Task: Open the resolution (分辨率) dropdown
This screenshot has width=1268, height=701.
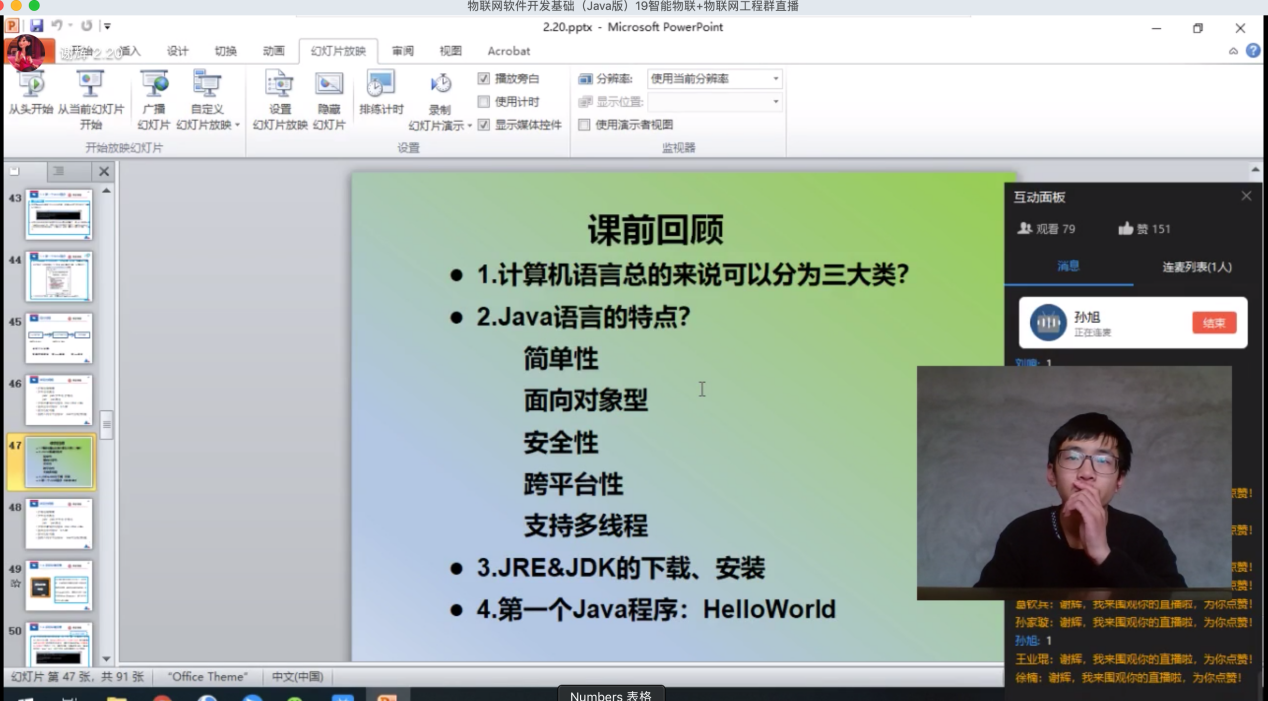Action: [775, 79]
